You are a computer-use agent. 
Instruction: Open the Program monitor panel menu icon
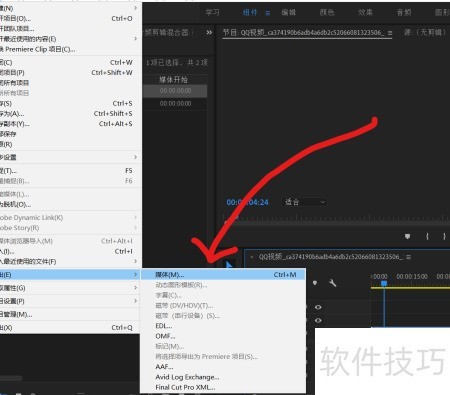[x=390, y=33]
